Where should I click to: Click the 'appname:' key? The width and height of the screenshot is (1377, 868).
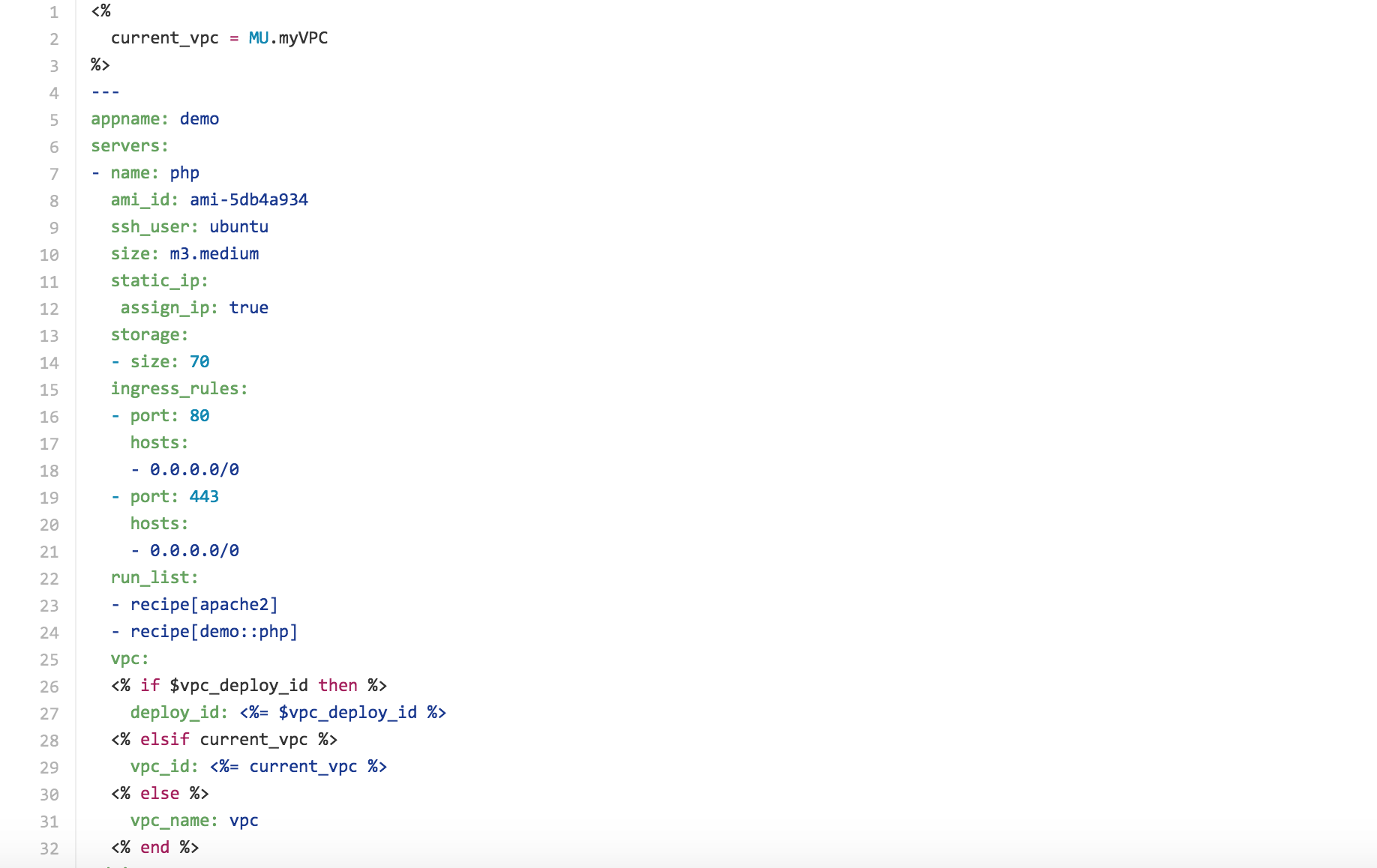(130, 119)
